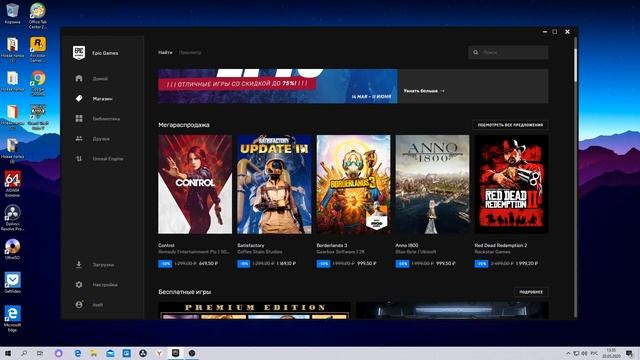The width and height of the screenshot is (640, 360).
Task: Click the Anno 1800 title text
Action: (x=407, y=245)
